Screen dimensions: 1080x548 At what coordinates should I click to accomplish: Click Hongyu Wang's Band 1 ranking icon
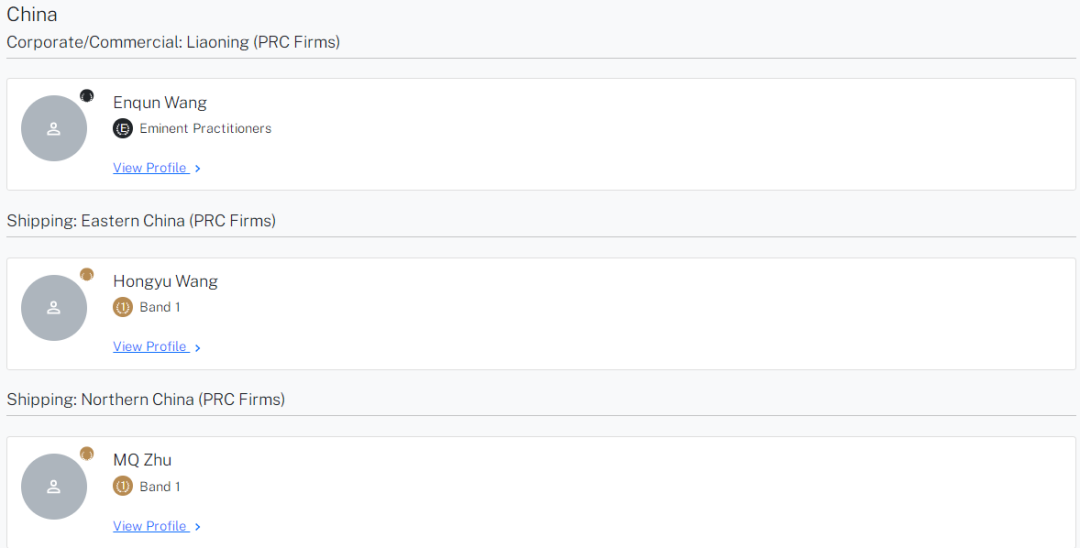(x=123, y=307)
